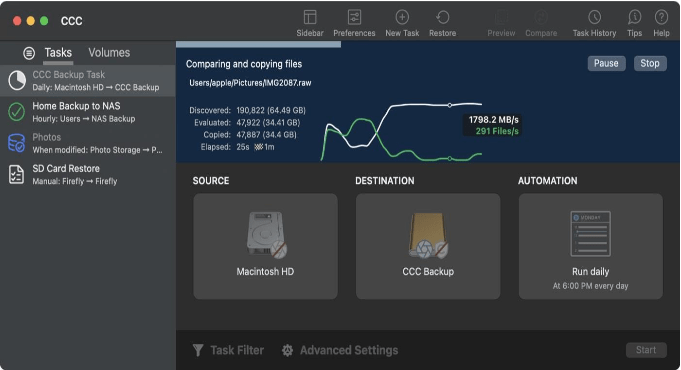681x370 pixels.
Task: Open the Destination selector showing CCC Backup
Action: click(x=428, y=246)
